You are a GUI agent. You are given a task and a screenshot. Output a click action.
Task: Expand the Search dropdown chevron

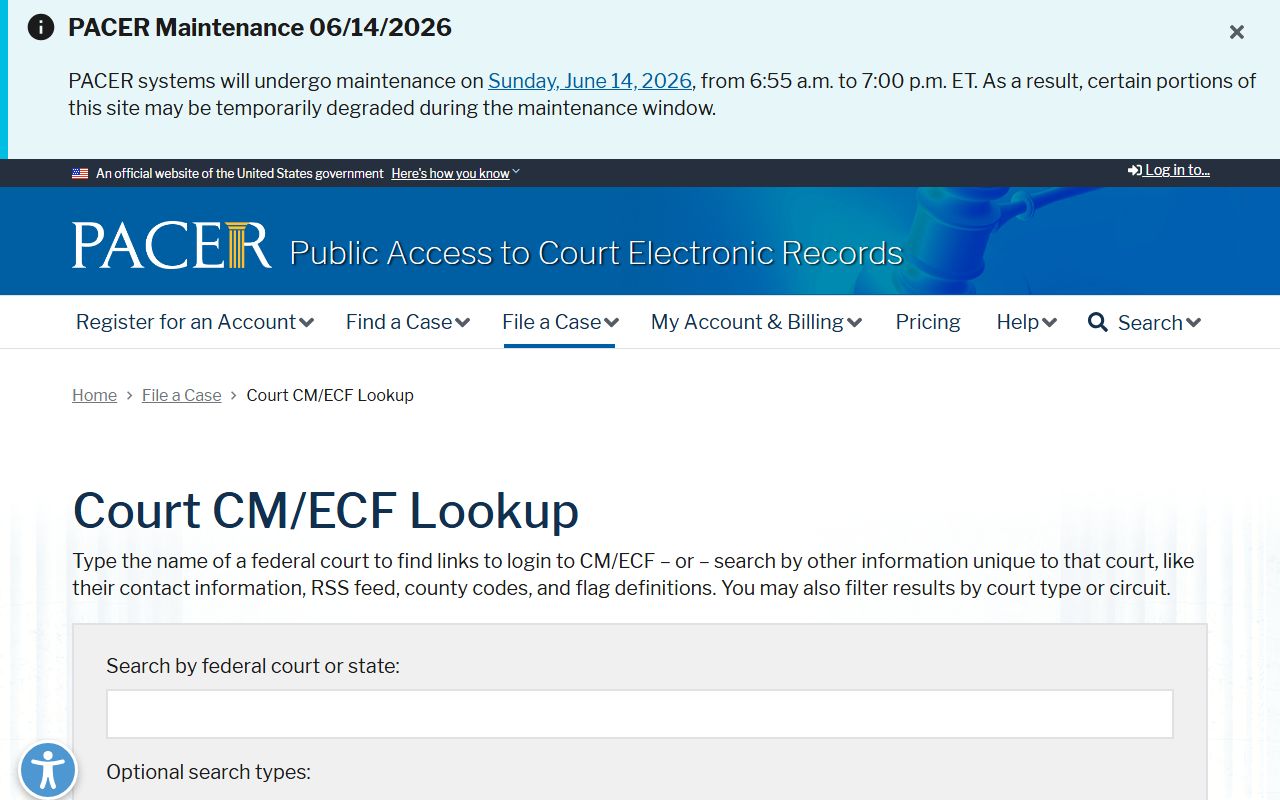(x=1193, y=322)
